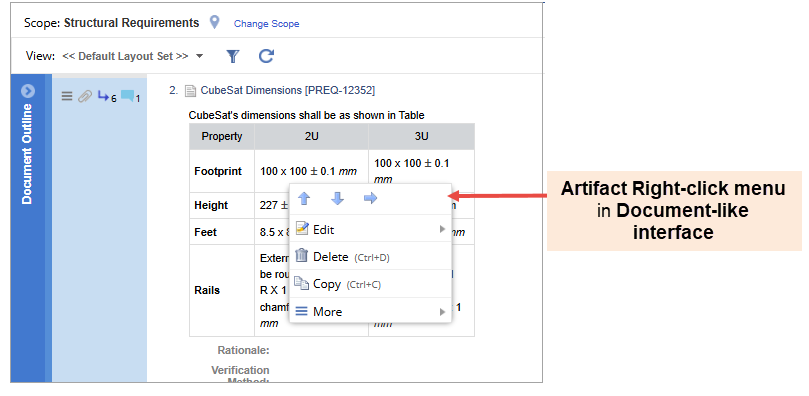Viewport: 809px width, 396px height.
Task: Choose Edit in the context menu
Action: tap(370, 229)
